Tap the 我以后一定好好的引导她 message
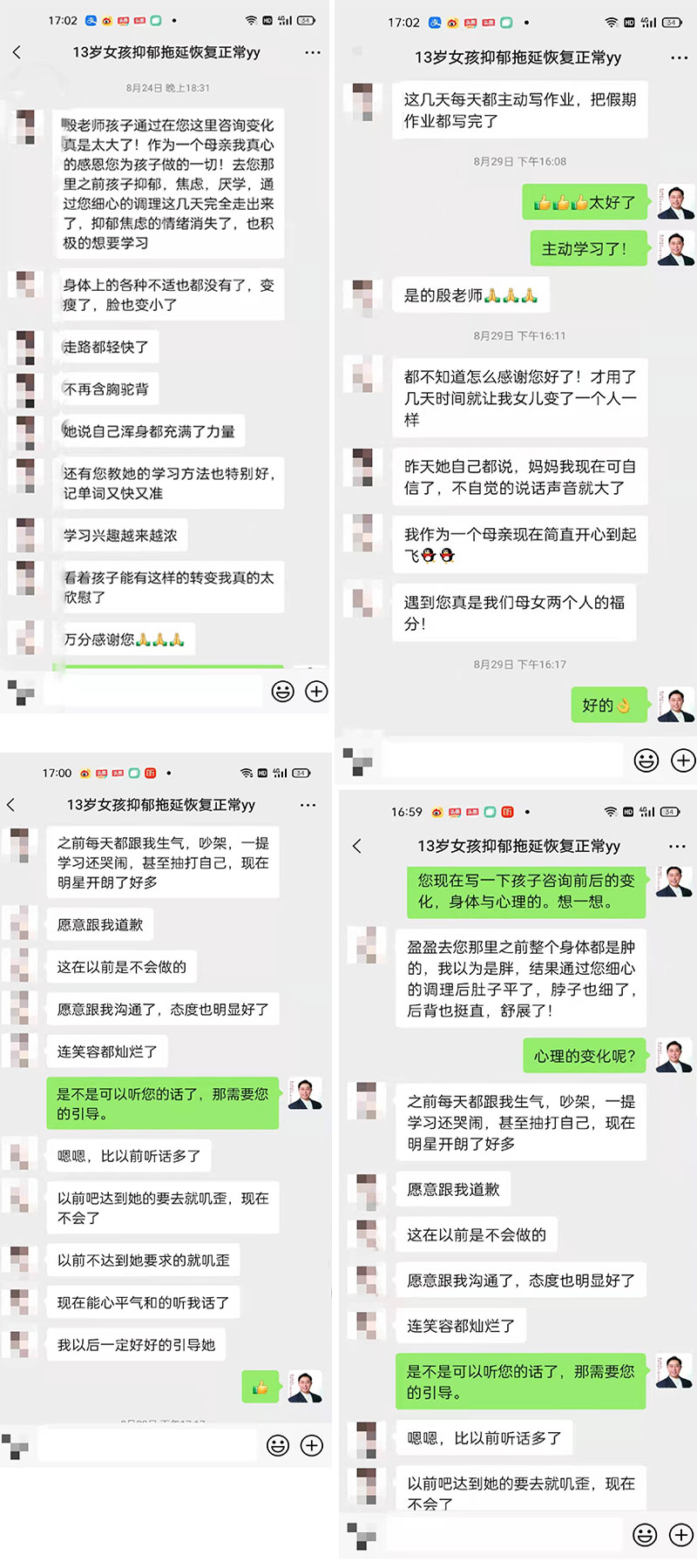697x1568 pixels. tap(136, 1345)
